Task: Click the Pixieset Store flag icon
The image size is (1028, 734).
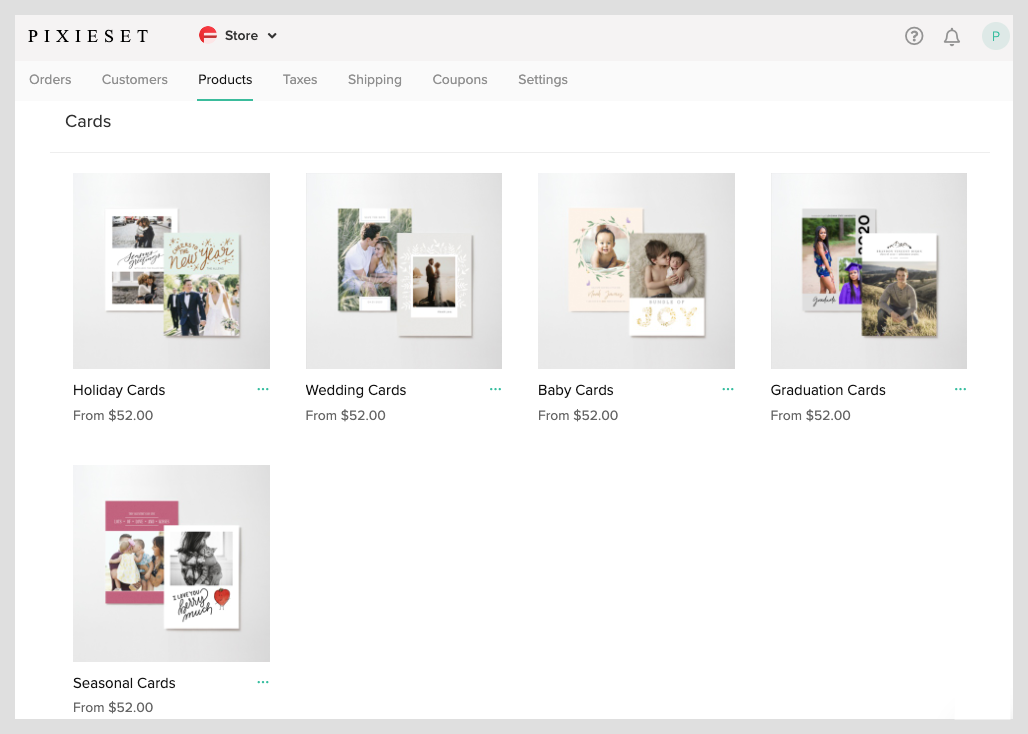Action: click(208, 34)
